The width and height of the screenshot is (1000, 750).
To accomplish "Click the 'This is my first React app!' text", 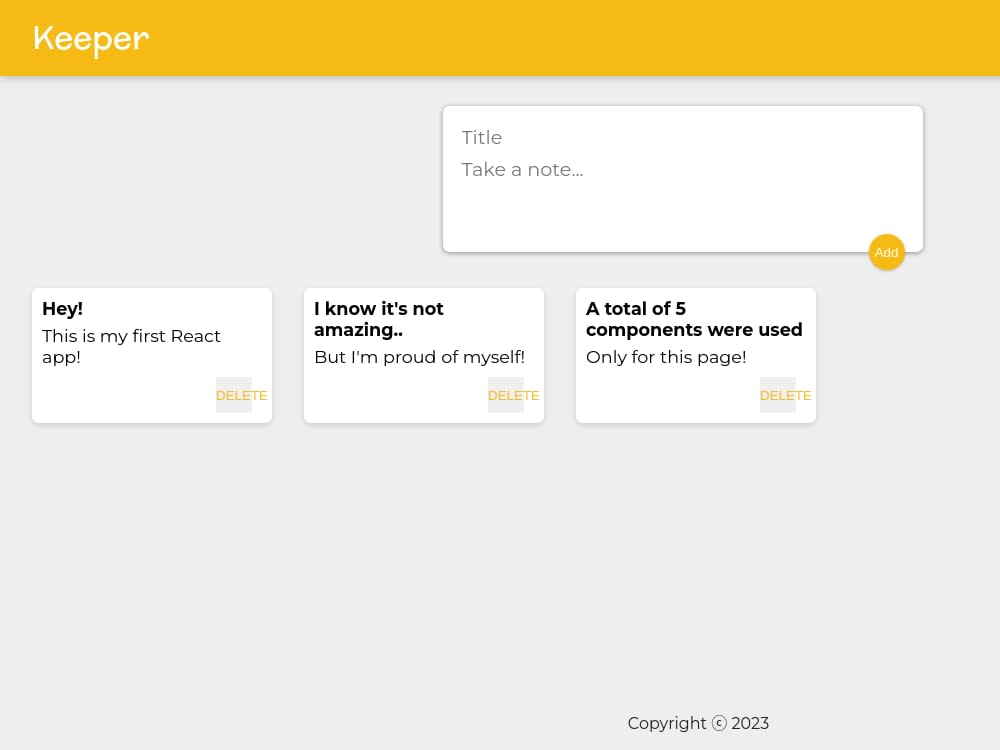I will pos(131,346).
